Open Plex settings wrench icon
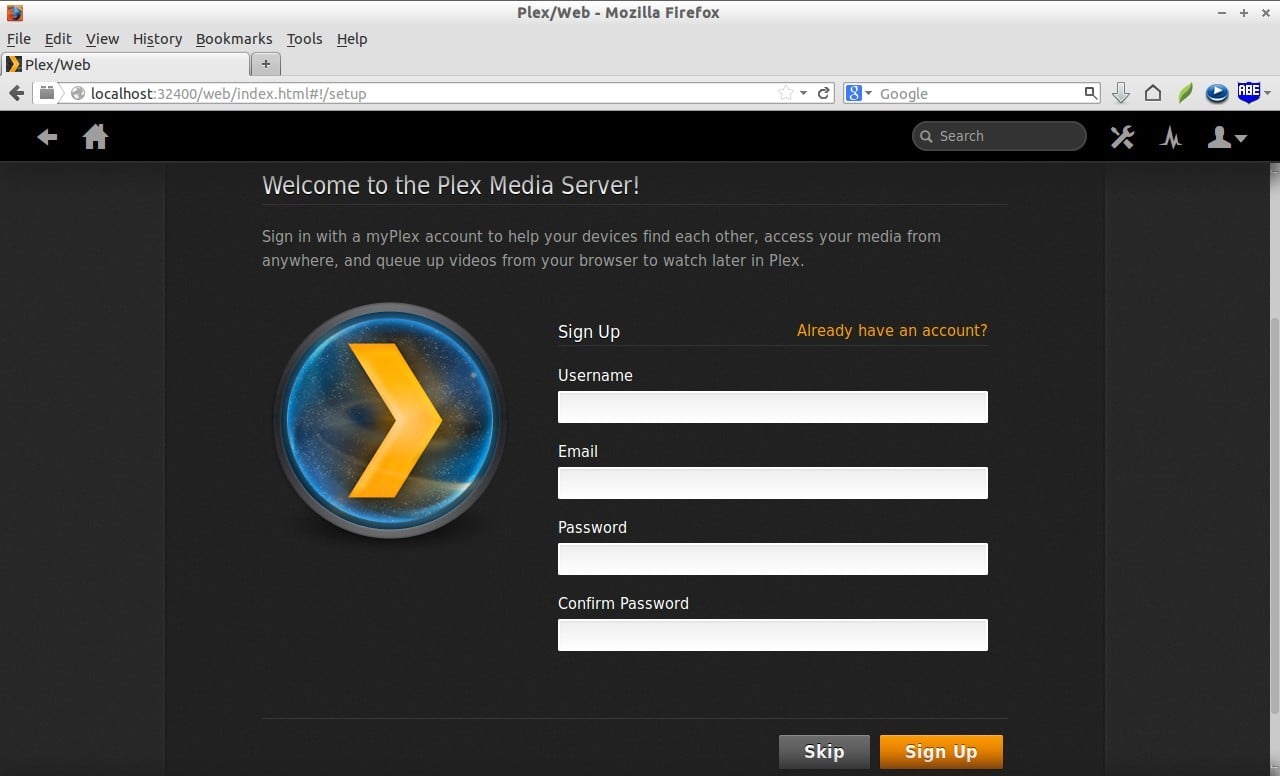 point(1122,137)
